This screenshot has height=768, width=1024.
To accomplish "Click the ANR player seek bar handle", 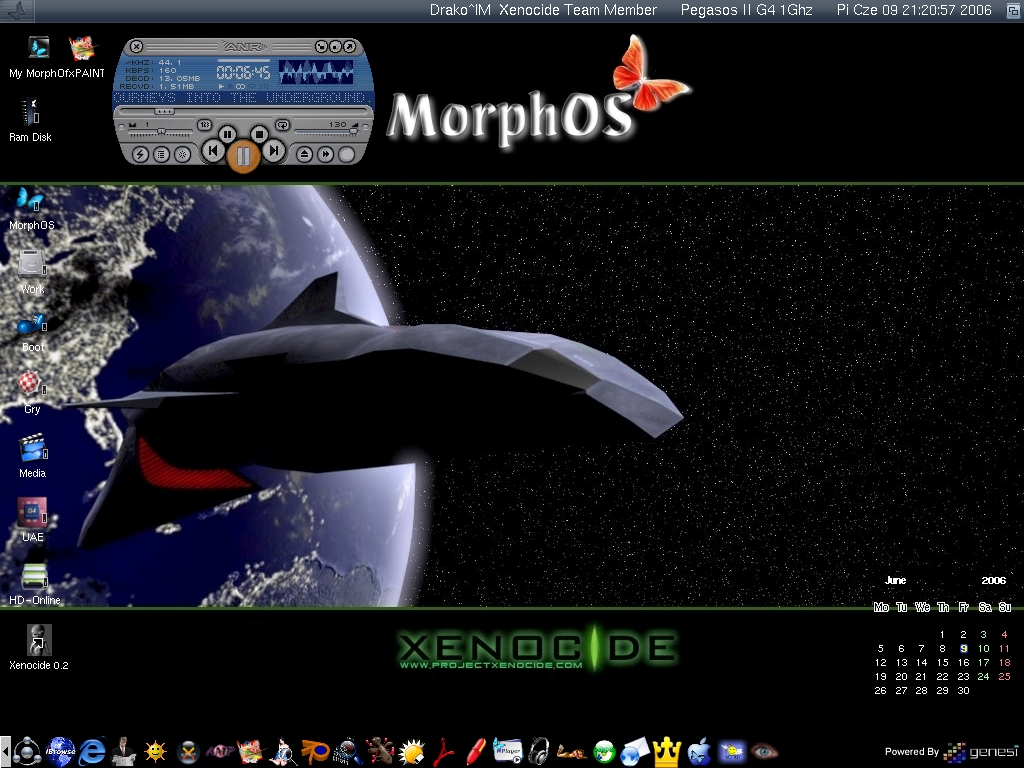I will (164, 111).
